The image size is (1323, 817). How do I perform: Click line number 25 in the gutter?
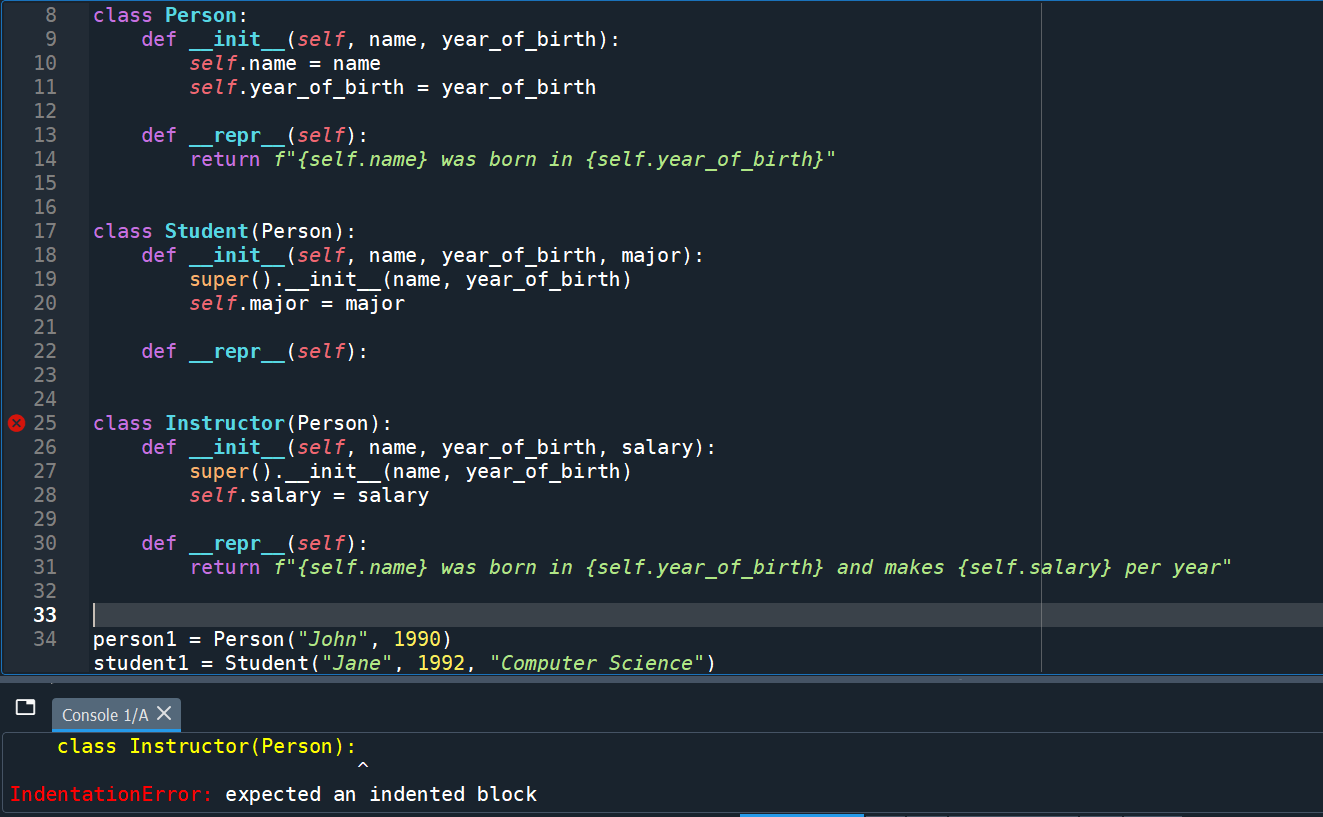pos(45,423)
